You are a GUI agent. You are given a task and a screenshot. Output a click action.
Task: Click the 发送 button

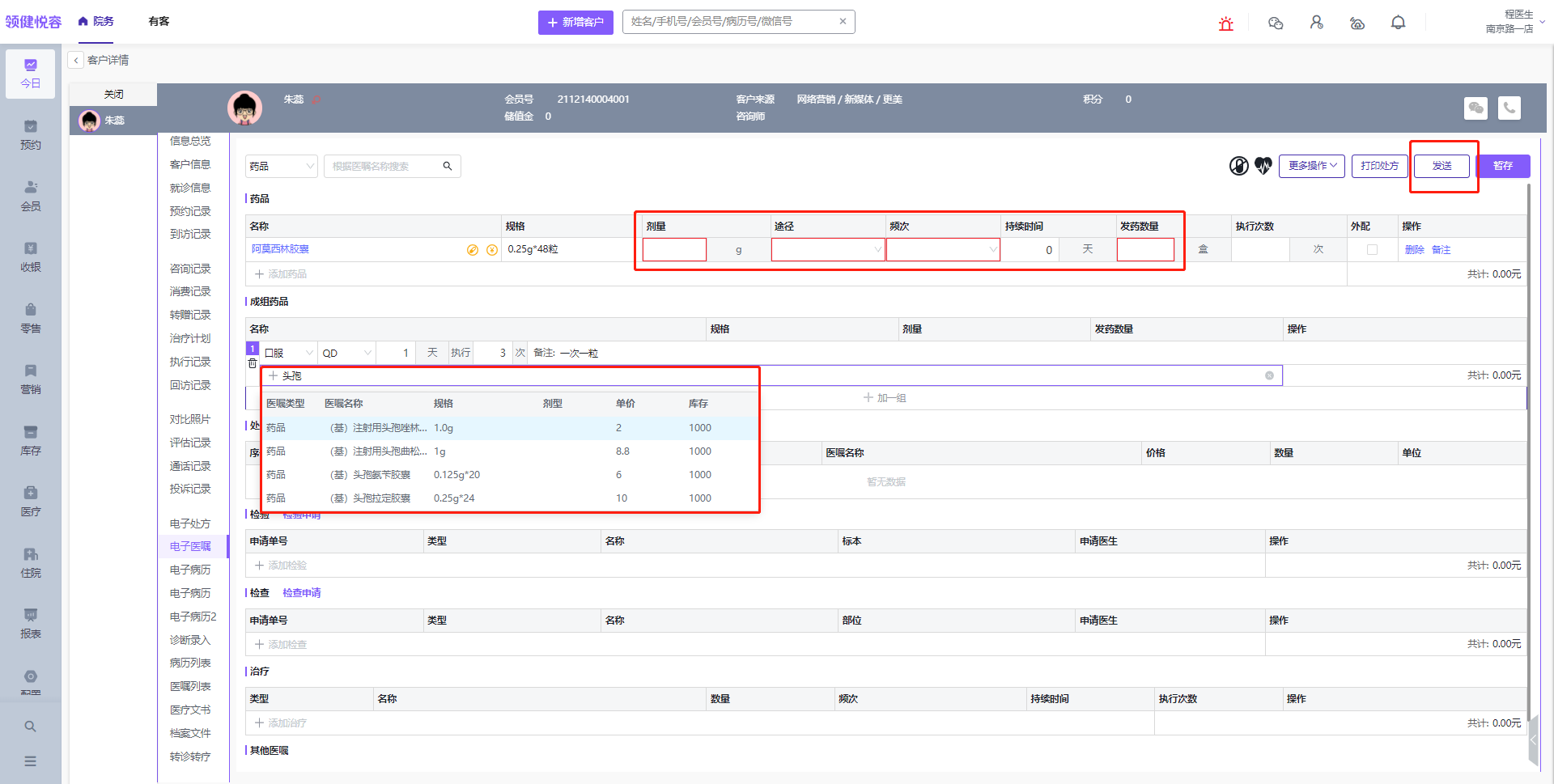coord(1441,166)
